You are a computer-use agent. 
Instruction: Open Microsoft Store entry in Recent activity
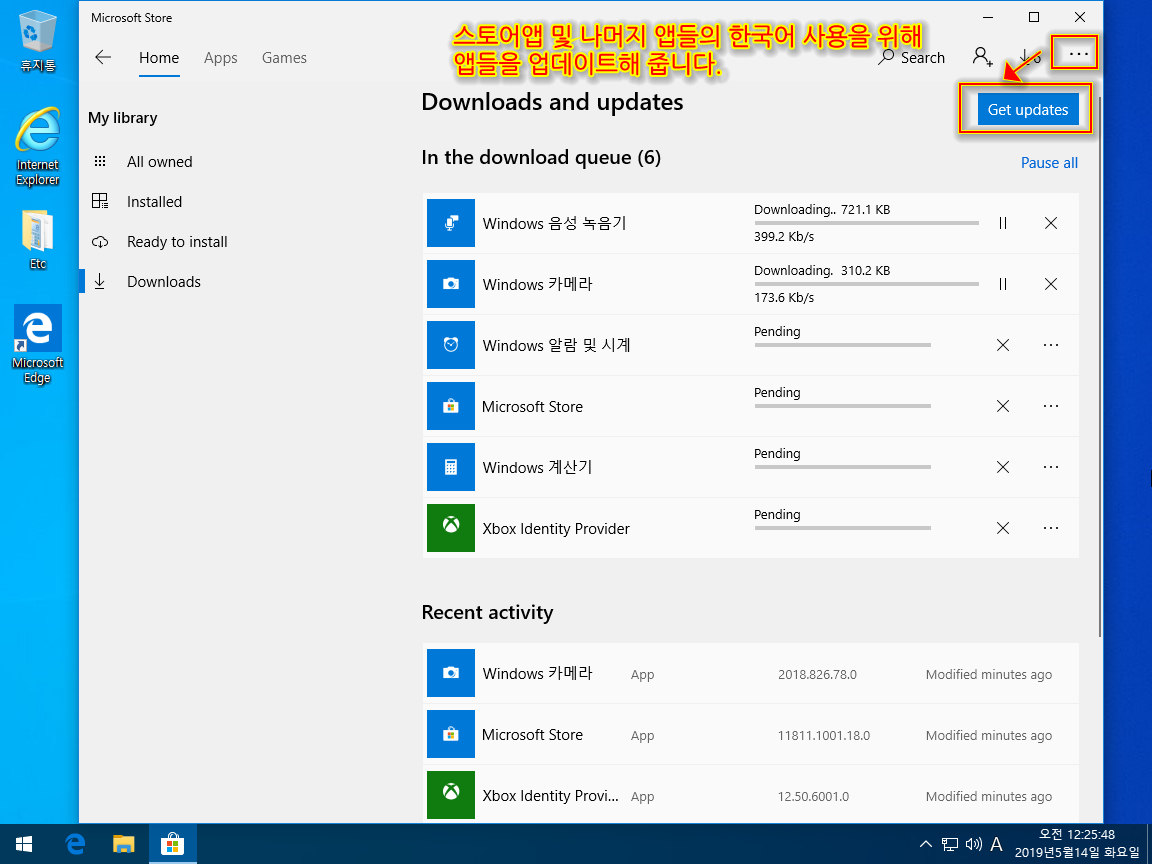point(751,735)
